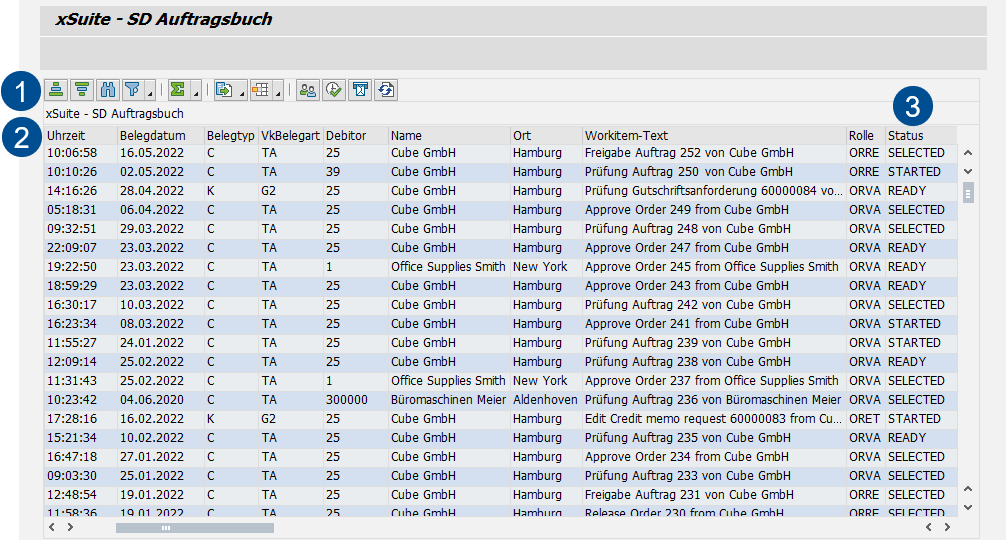The width and height of the screenshot is (1006, 540).
Task: Open the export options dropdown arrow
Action: (242, 94)
